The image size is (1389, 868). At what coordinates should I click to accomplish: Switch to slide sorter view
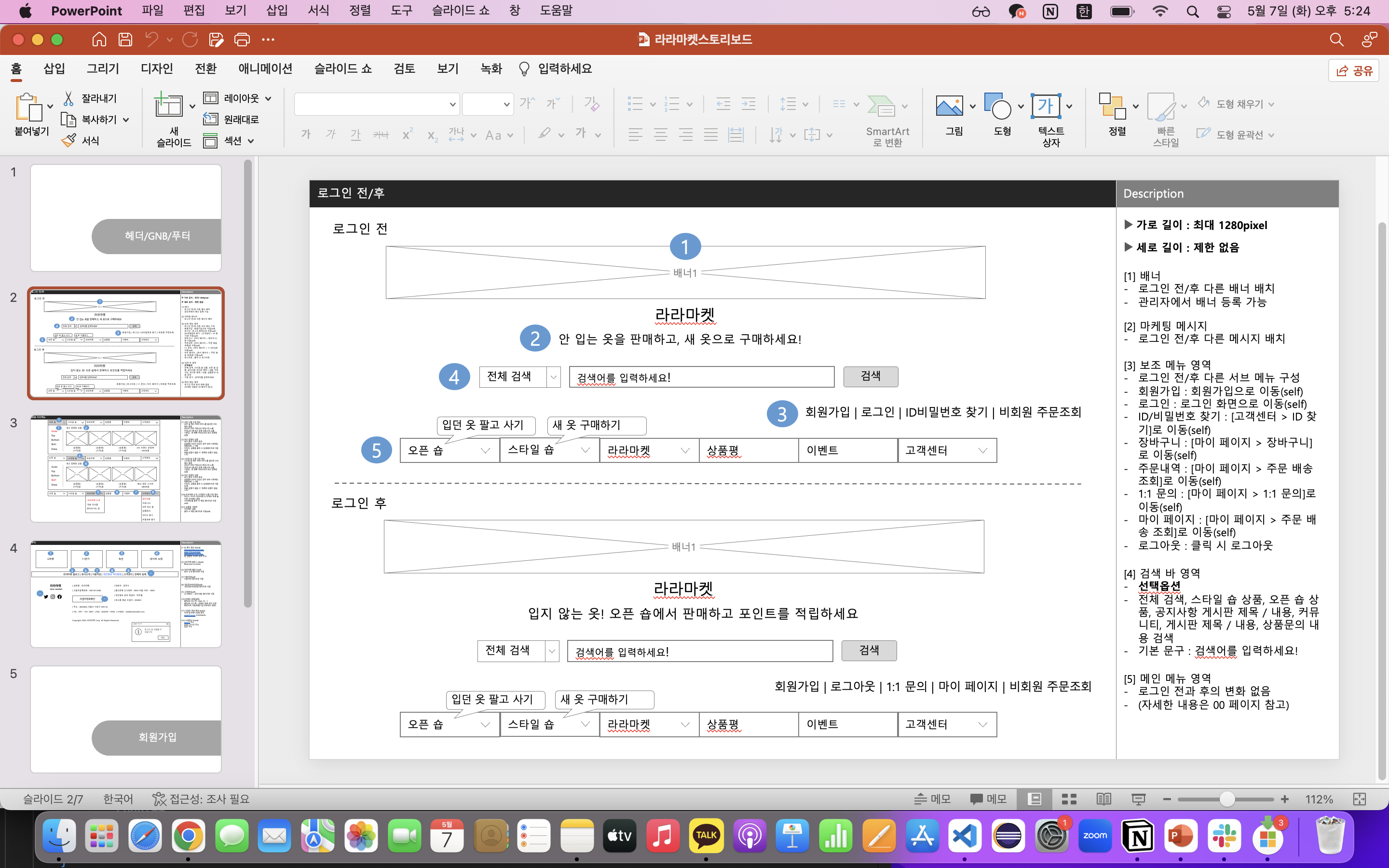click(x=1069, y=799)
